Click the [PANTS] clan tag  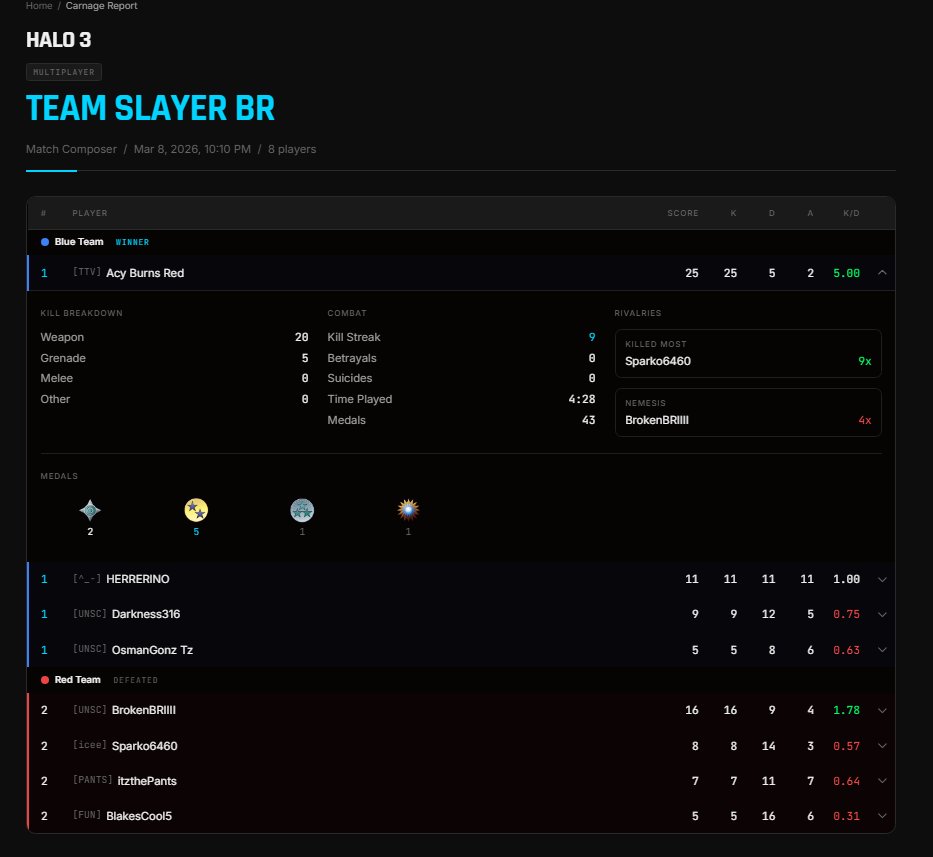point(92,780)
